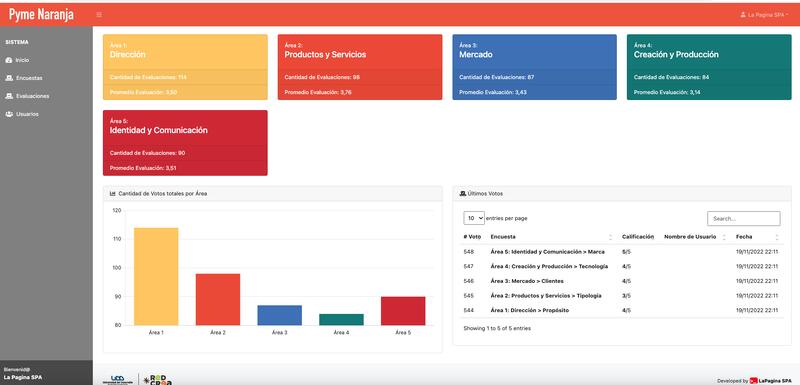Sort table by Encuesta column
Viewport: 800px width, 385px height.
(503, 237)
